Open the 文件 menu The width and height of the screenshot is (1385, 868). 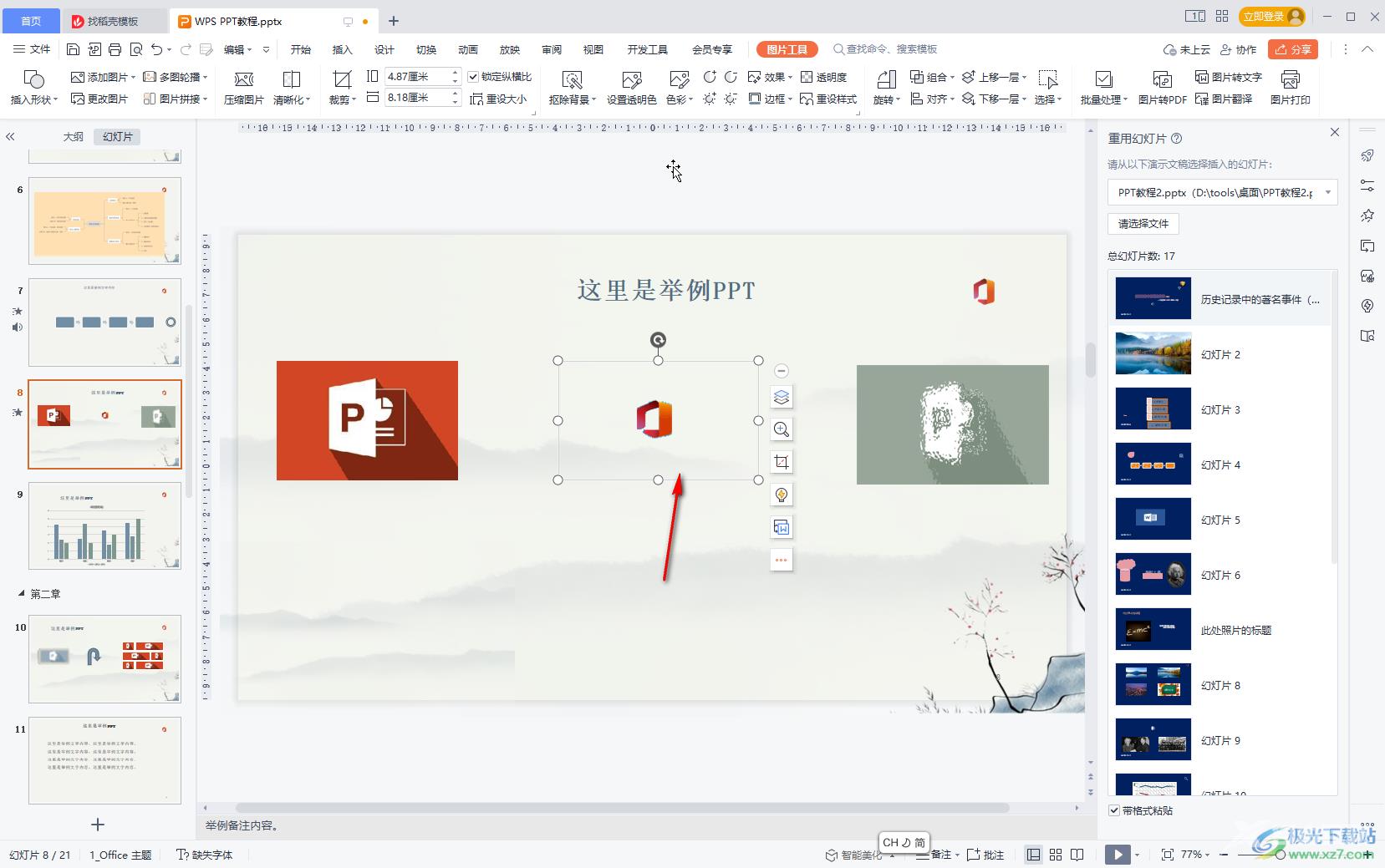32,49
